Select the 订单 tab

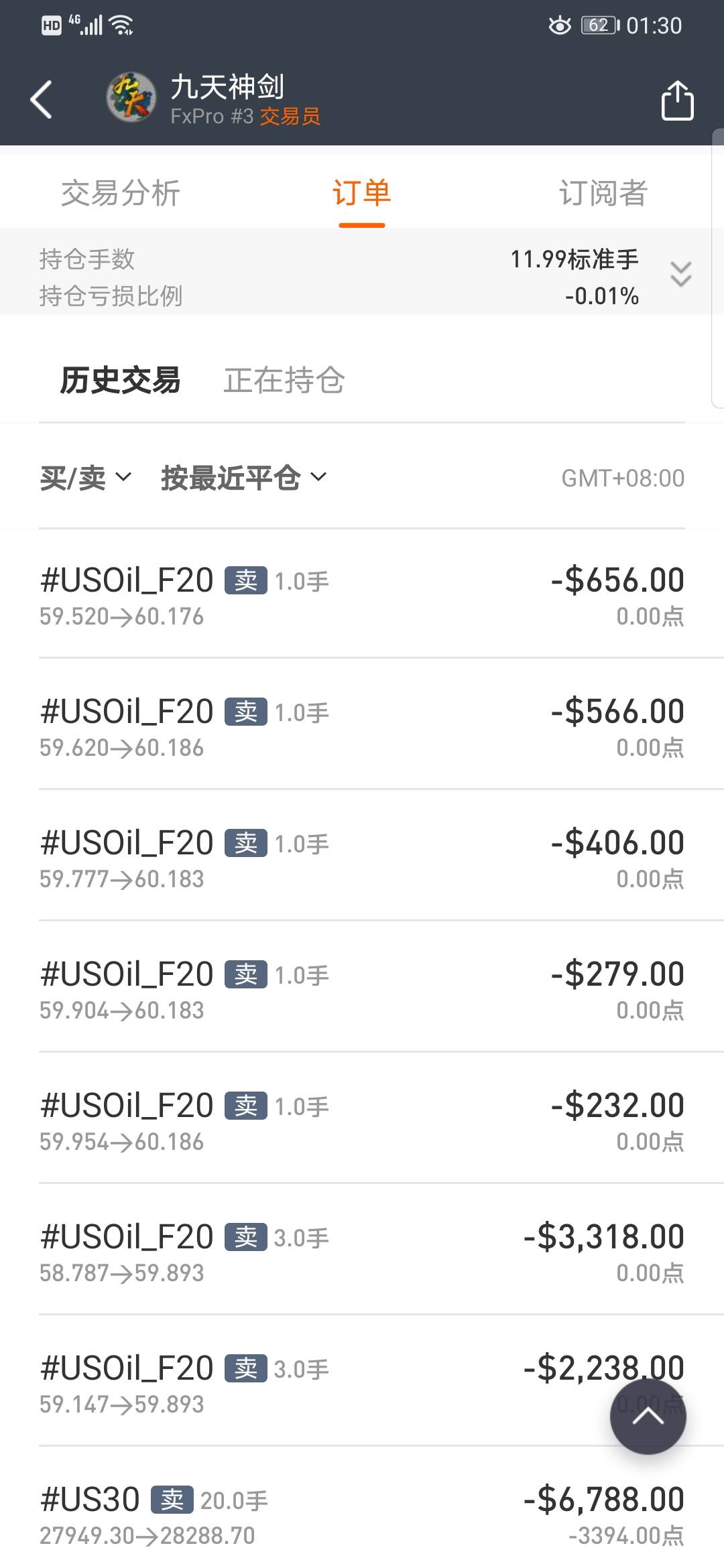click(362, 193)
